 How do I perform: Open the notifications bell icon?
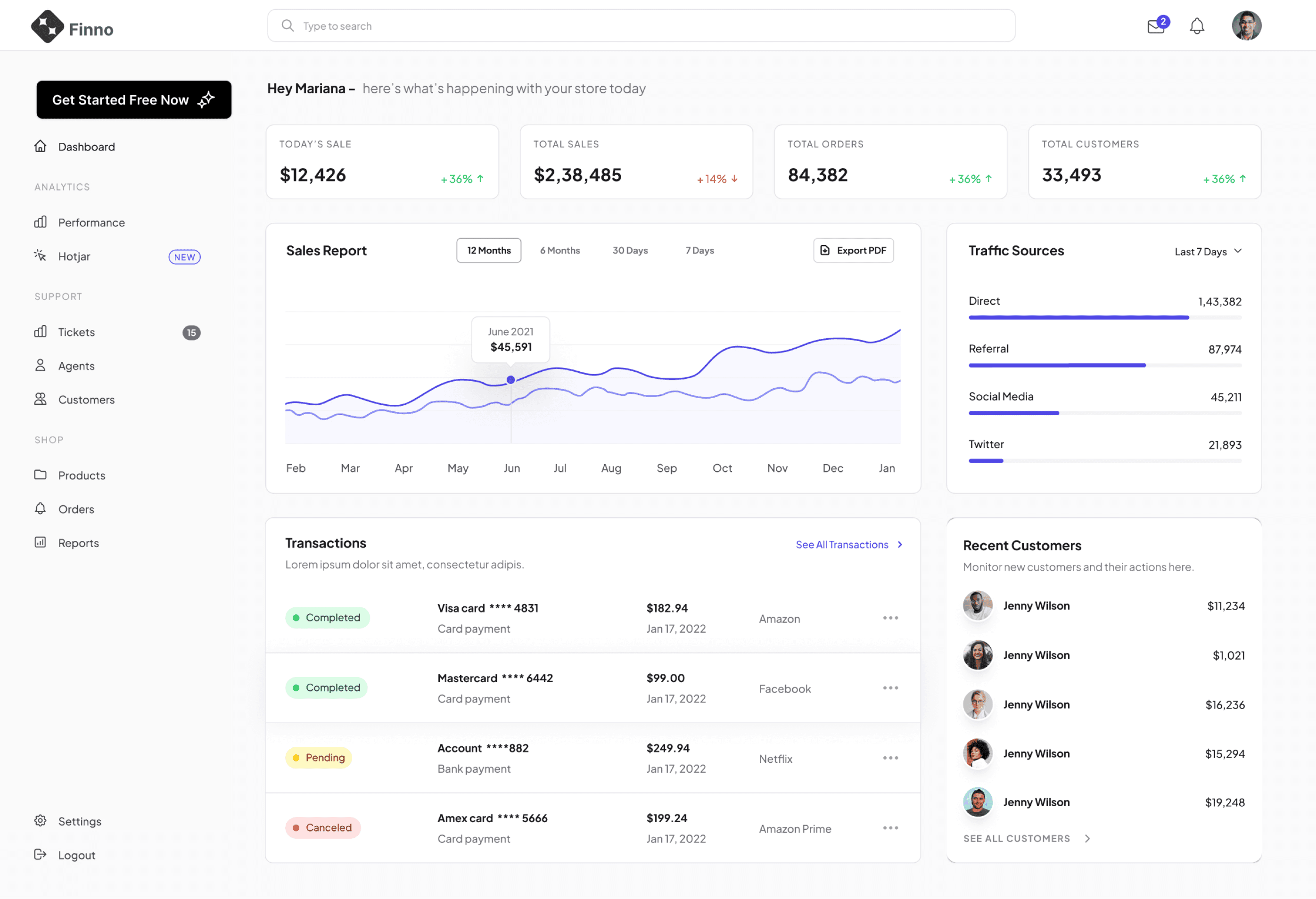[1197, 26]
